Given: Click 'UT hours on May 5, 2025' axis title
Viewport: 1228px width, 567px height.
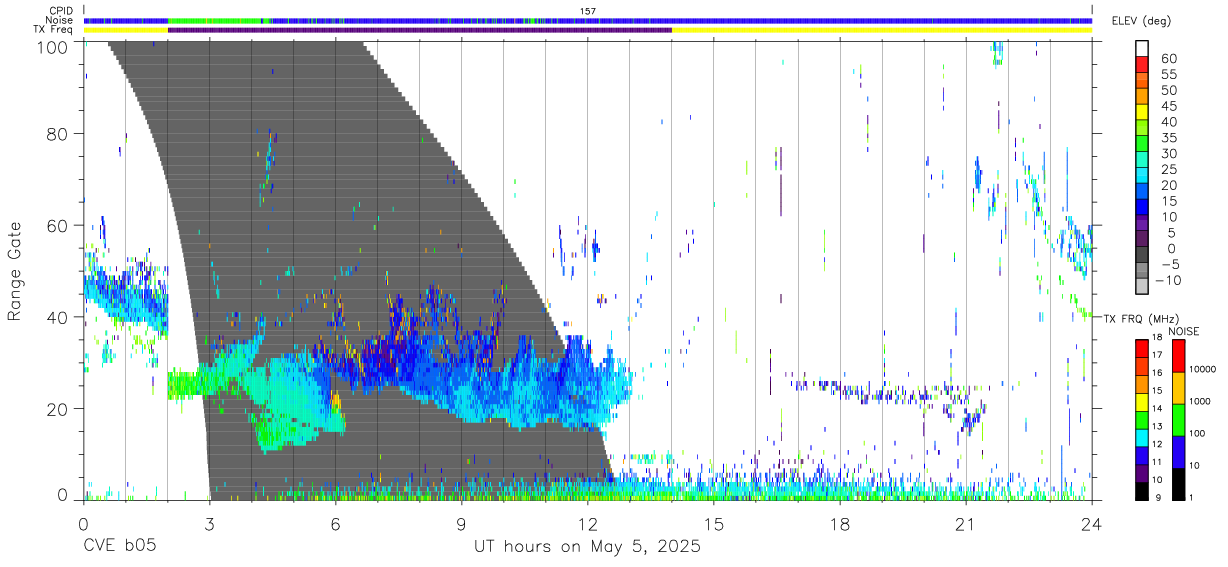Looking at the screenshot, I should tap(588, 547).
